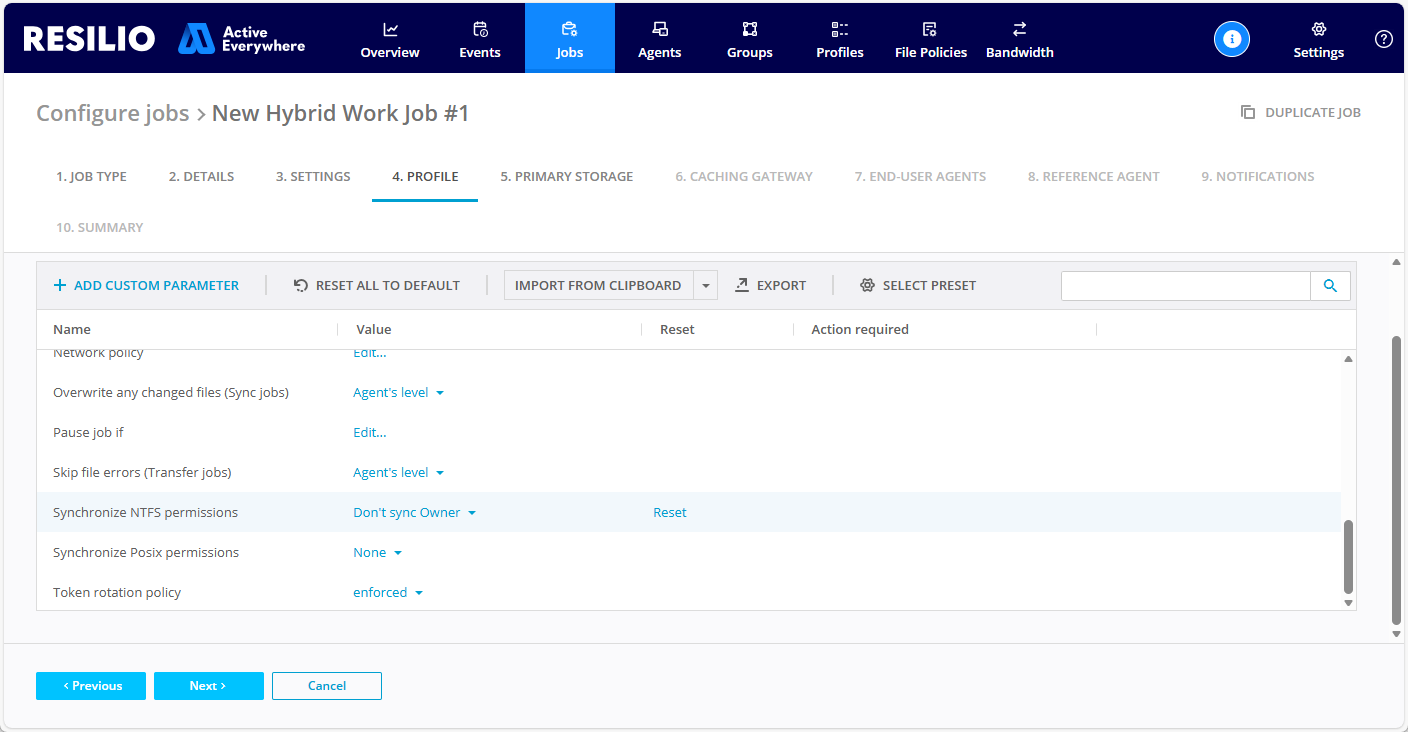Go to the Events page icon
This screenshot has width=1408, height=732.
pyautogui.click(x=480, y=29)
